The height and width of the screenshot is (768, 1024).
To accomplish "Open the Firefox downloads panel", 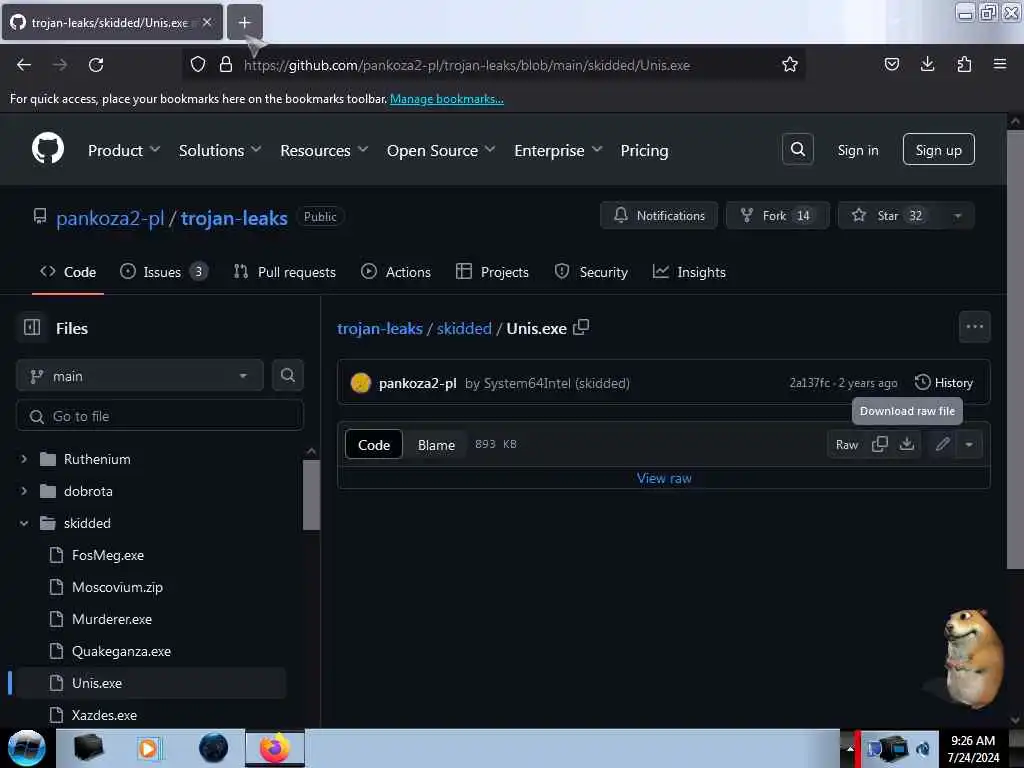I will (x=927, y=64).
